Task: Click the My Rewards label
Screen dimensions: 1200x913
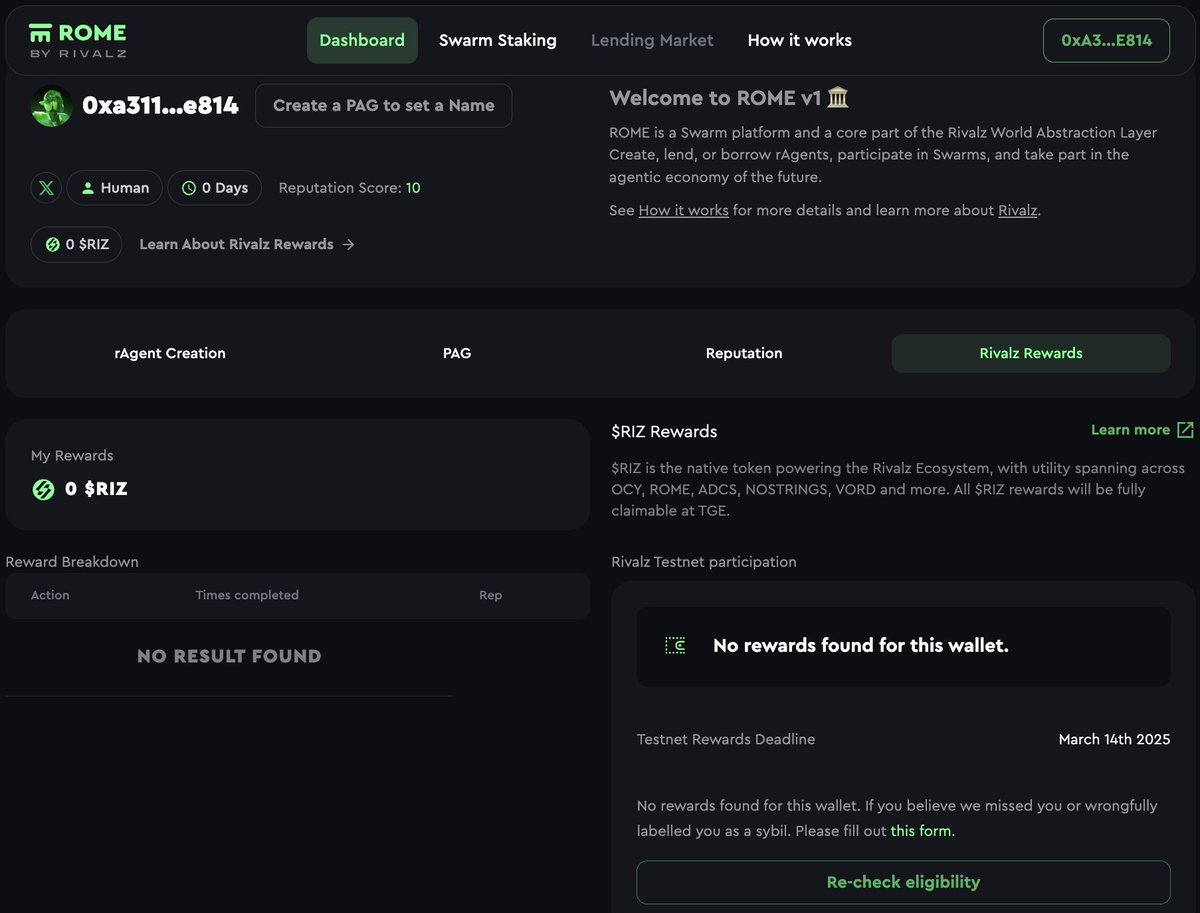Action: point(72,456)
